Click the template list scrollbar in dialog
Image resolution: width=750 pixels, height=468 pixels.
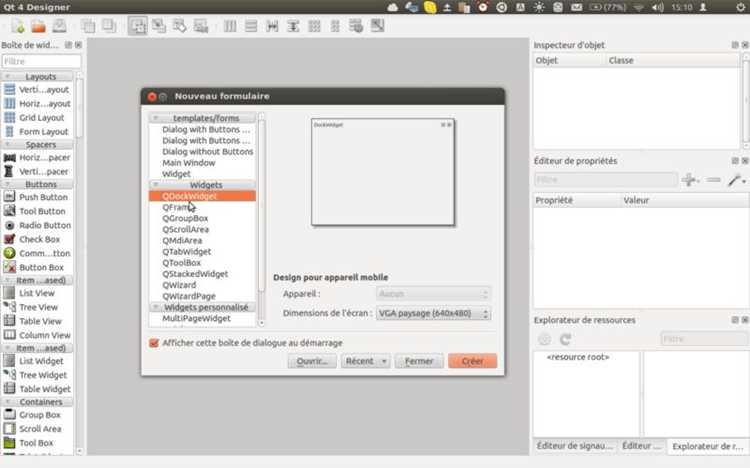tap(261, 206)
